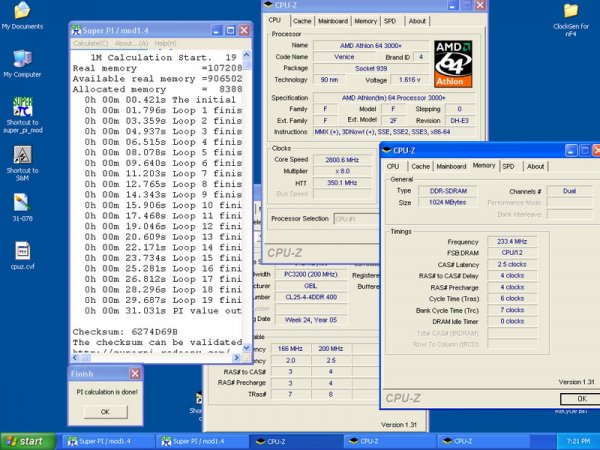Click OK in the Finish dialog
This screenshot has height=450, width=600.
point(106,412)
